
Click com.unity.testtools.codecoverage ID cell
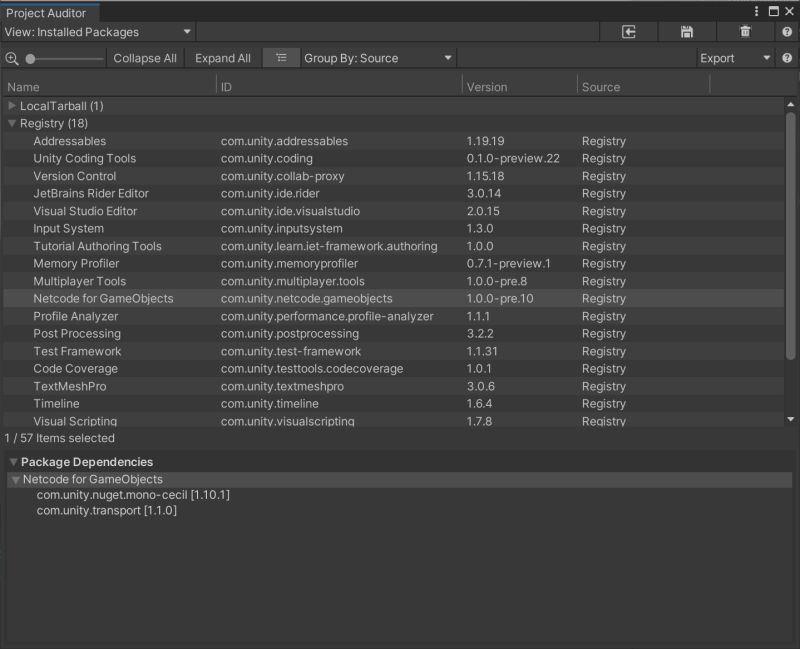pyautogui.click(x=312, y=368)
